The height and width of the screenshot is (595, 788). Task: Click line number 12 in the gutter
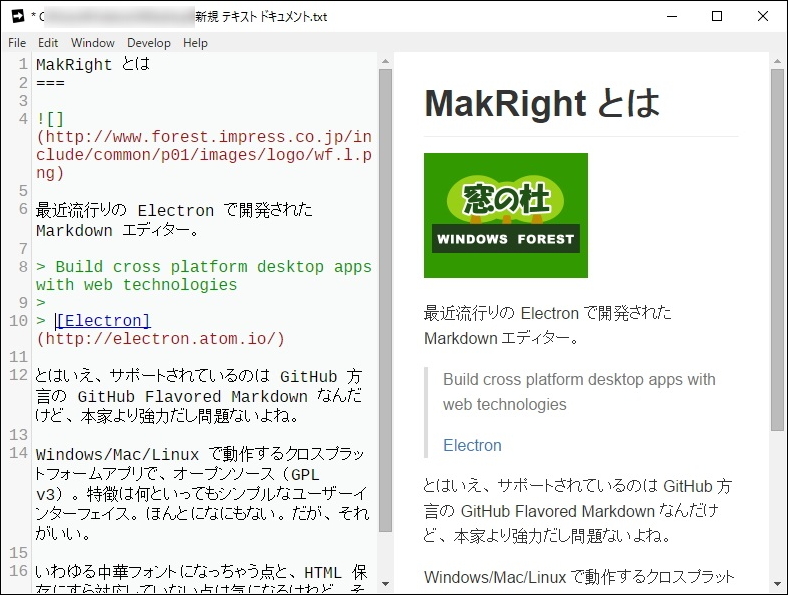click(18, 375)
